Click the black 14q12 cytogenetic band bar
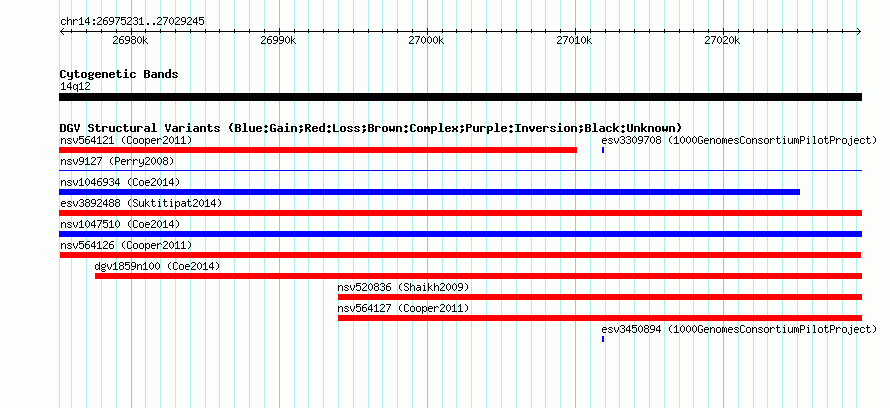Screen dimensions: 890x408 tap(460, 97)
